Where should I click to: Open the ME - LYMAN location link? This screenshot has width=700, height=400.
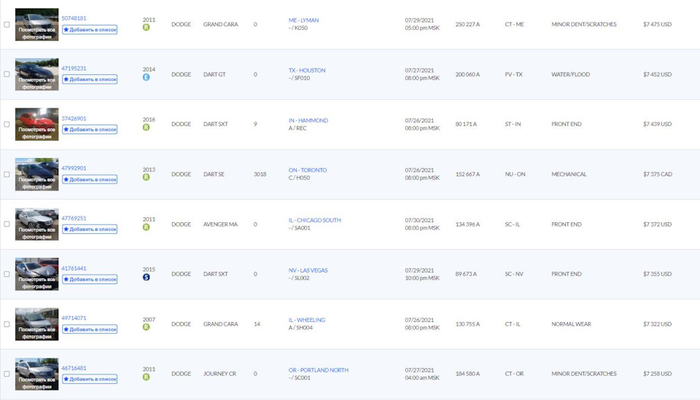(306, 19)
